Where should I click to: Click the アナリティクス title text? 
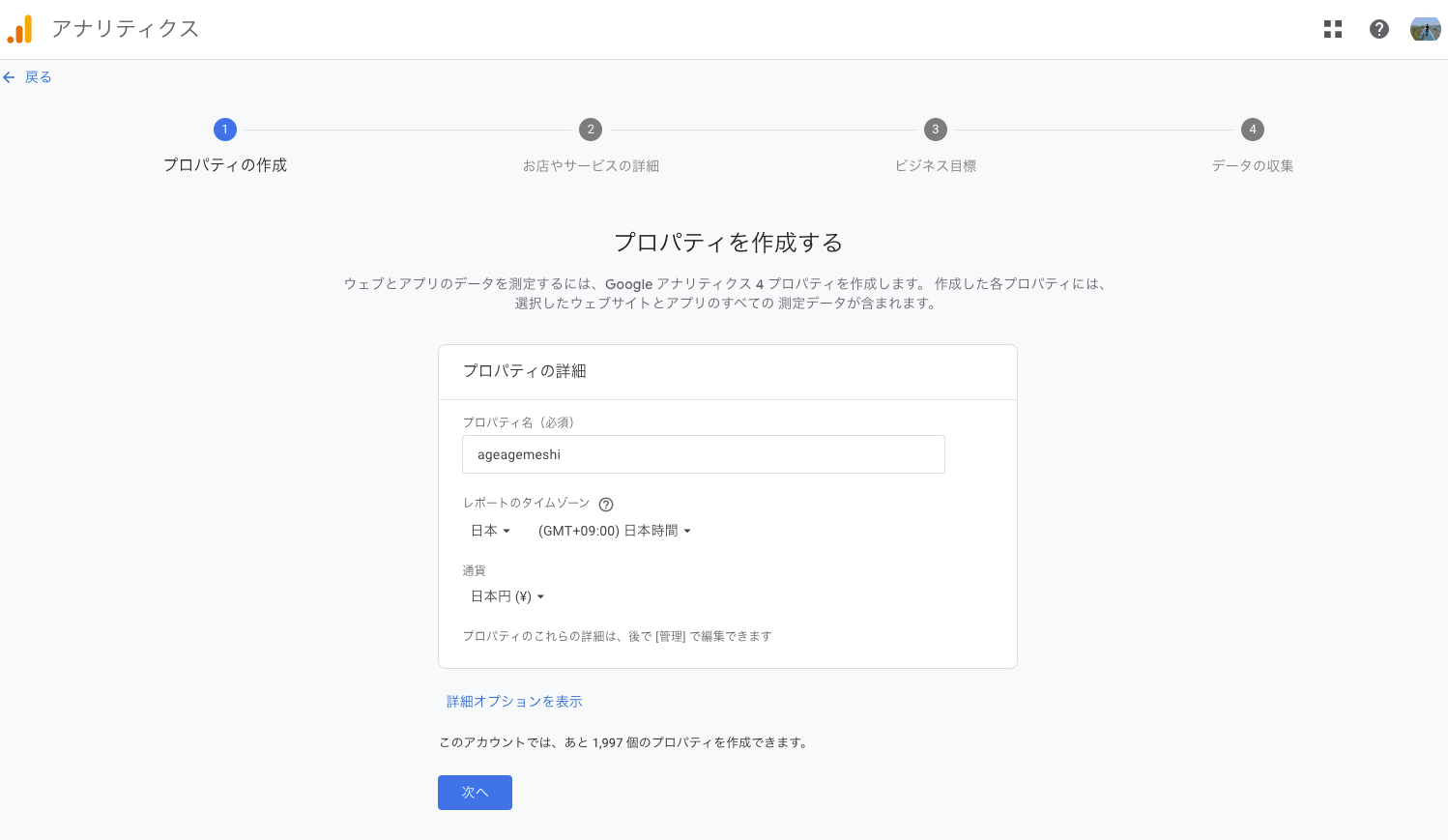[x=125, y=29]
